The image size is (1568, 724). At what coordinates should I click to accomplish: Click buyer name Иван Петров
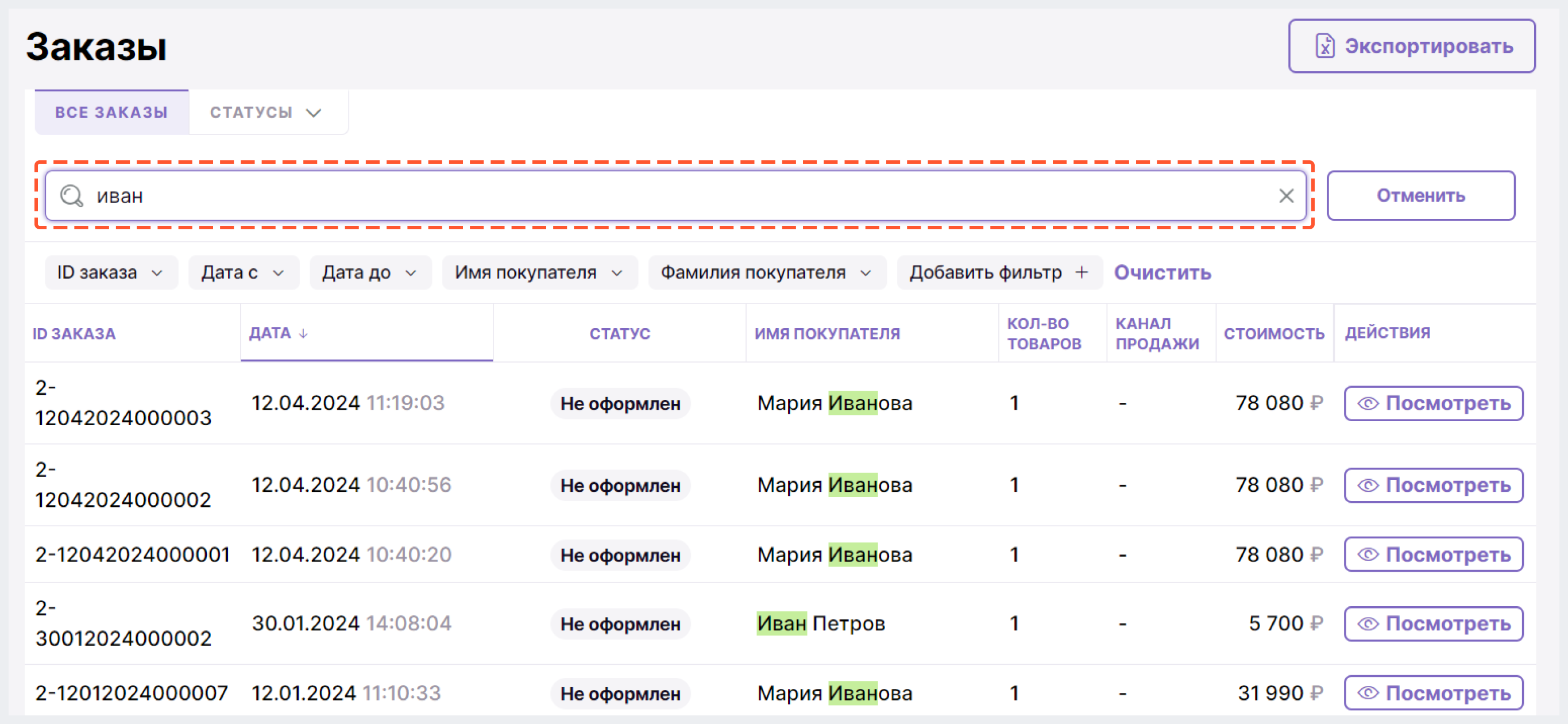[821, 623]
